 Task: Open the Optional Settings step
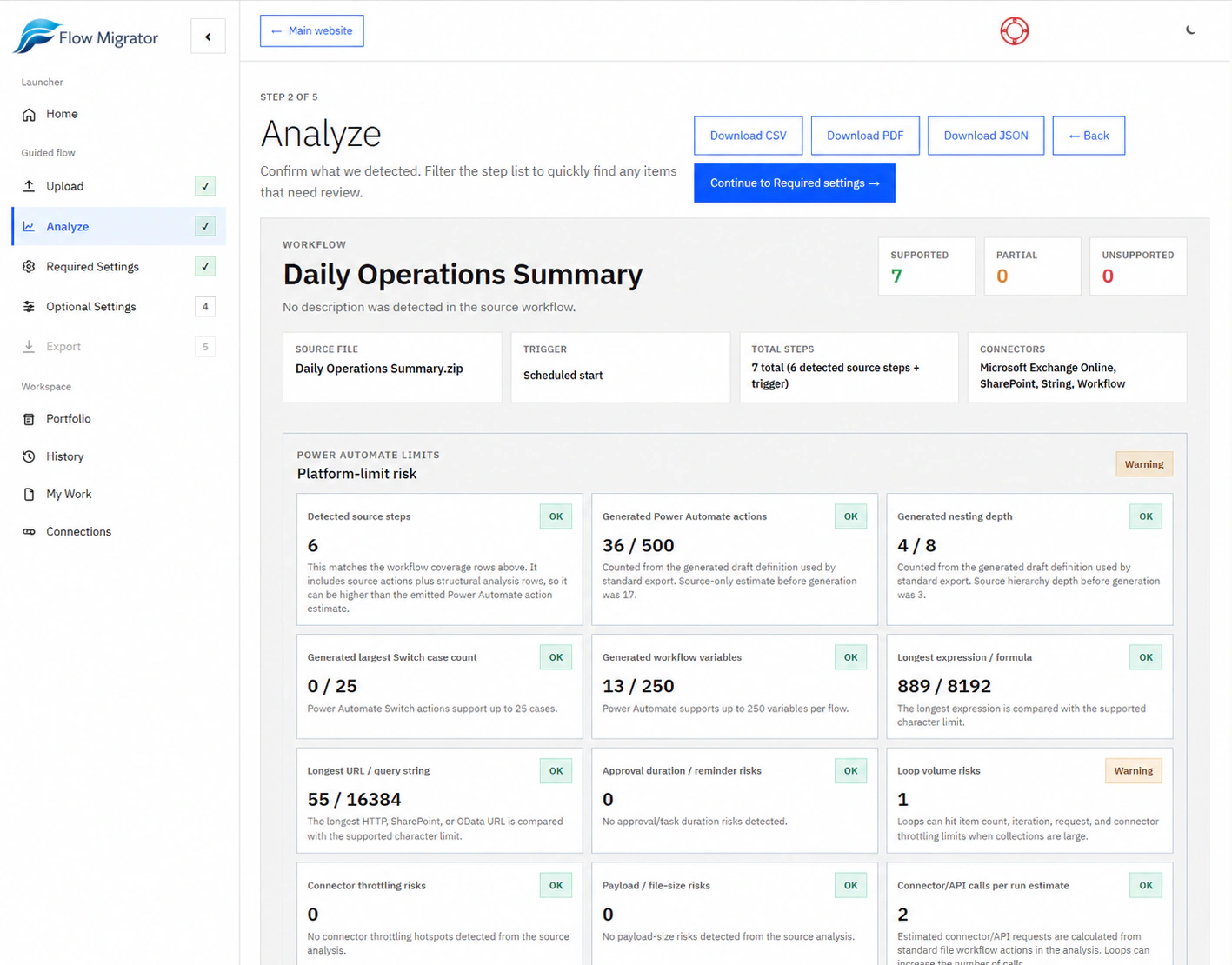(x=118, y=306)
